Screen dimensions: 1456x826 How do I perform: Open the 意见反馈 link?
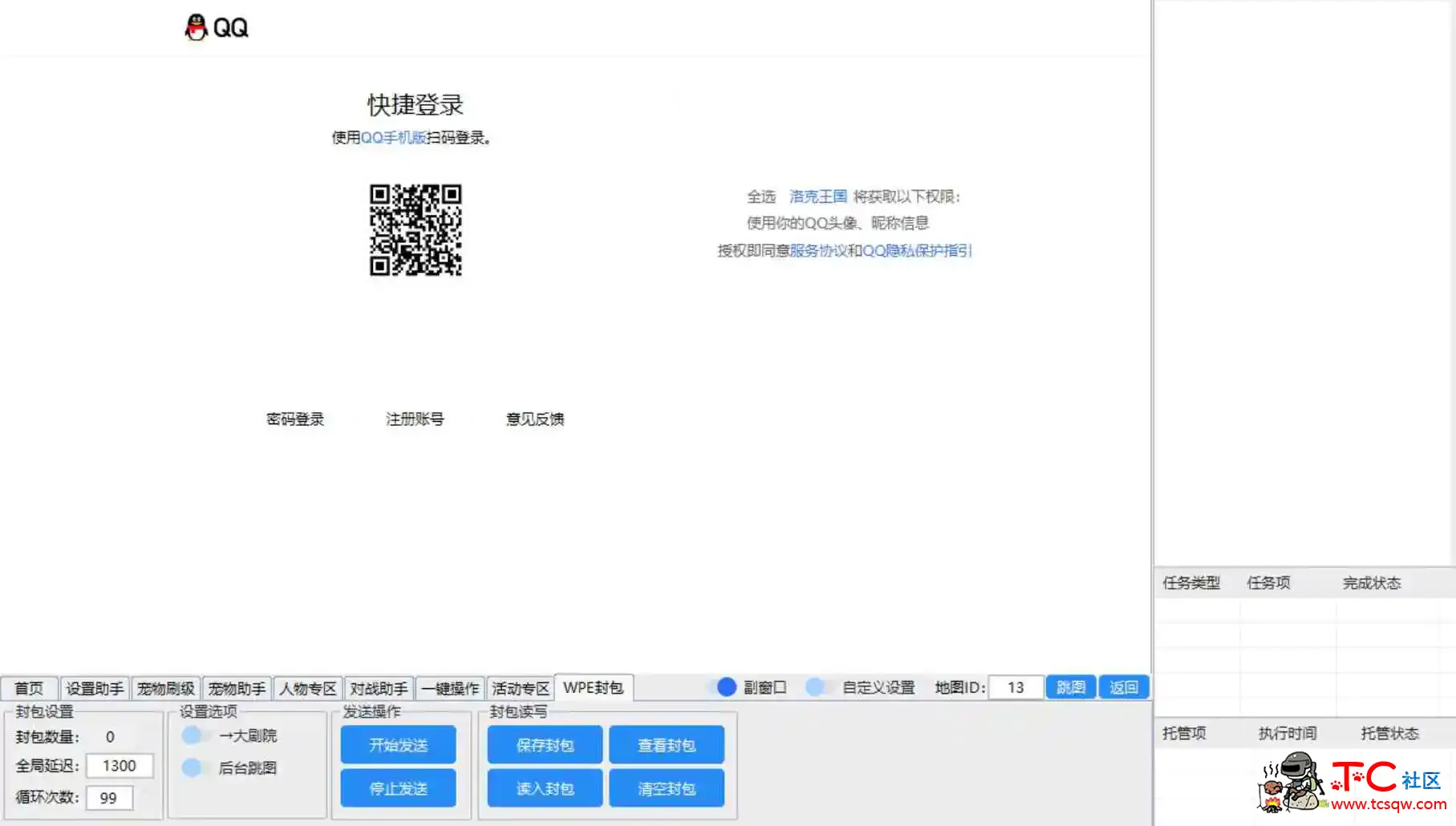(535, 419)
